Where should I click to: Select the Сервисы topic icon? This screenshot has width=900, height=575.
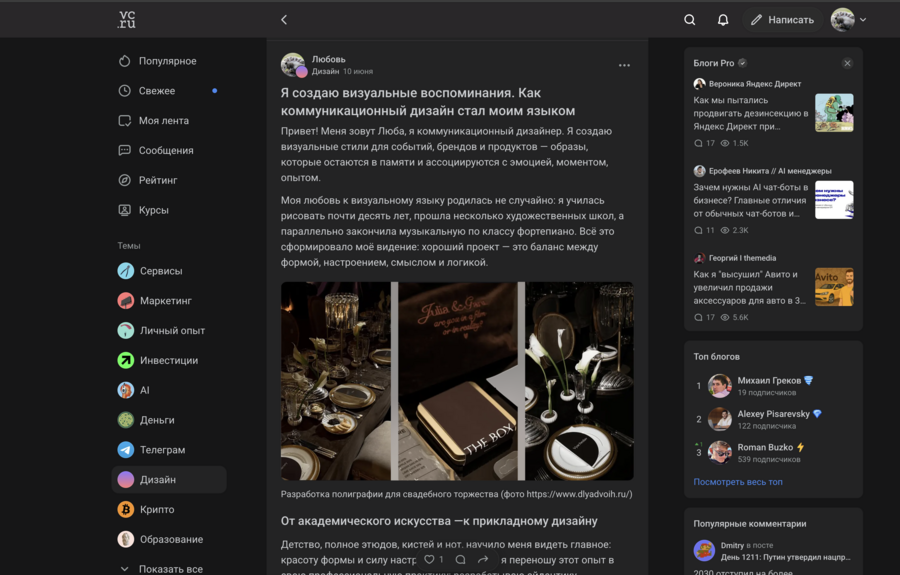point(126,271)
